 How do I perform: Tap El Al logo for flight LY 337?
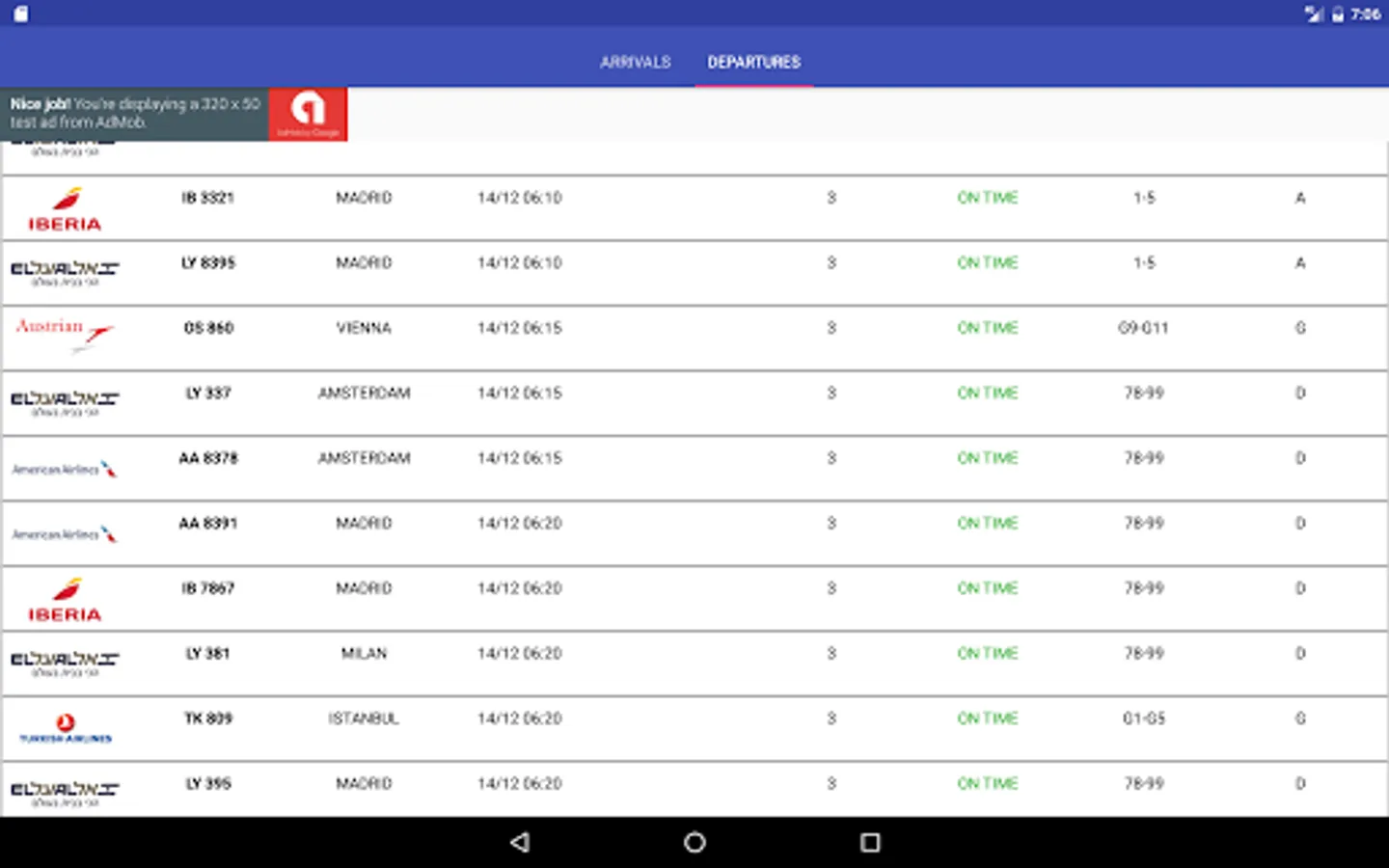click(65, 404)
